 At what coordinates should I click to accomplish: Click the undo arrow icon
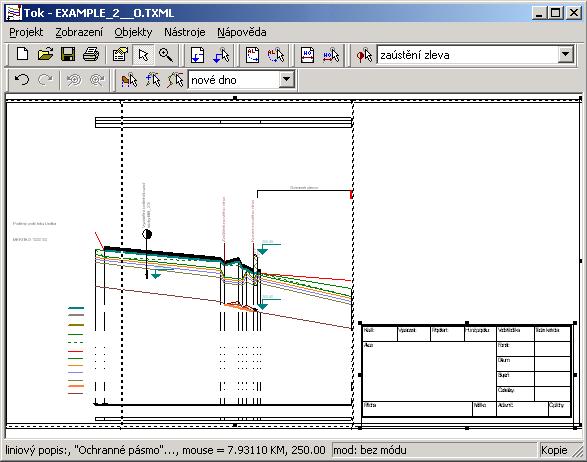point(22,80)
